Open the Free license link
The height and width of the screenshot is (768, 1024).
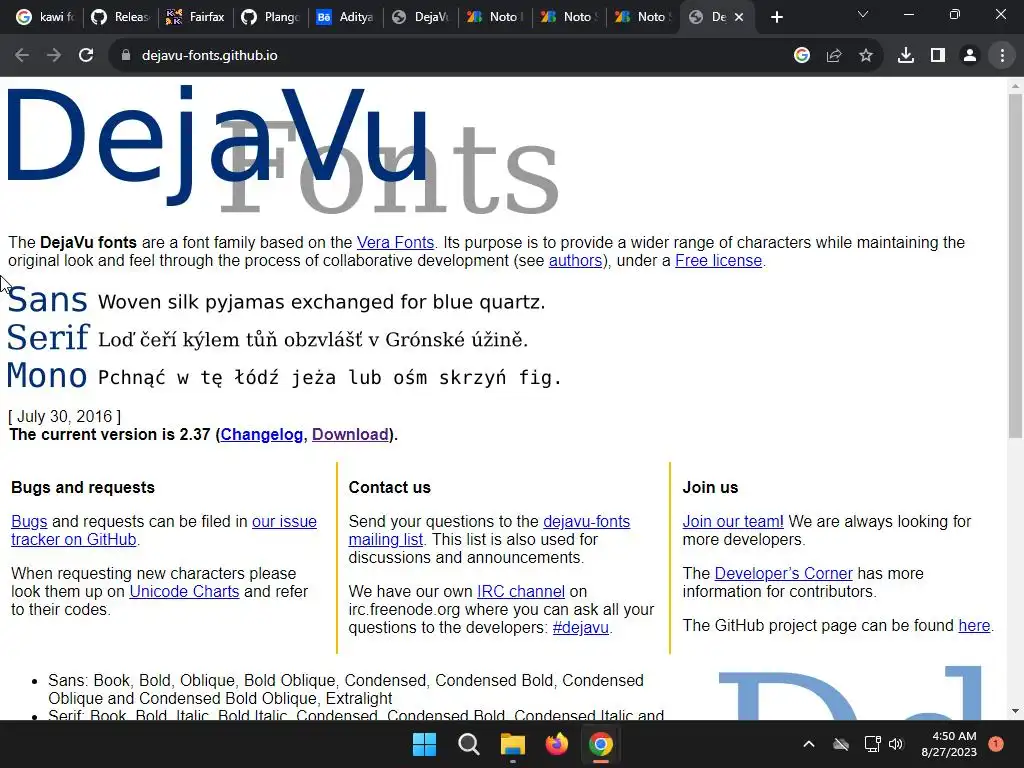click(x=718, y=261)
